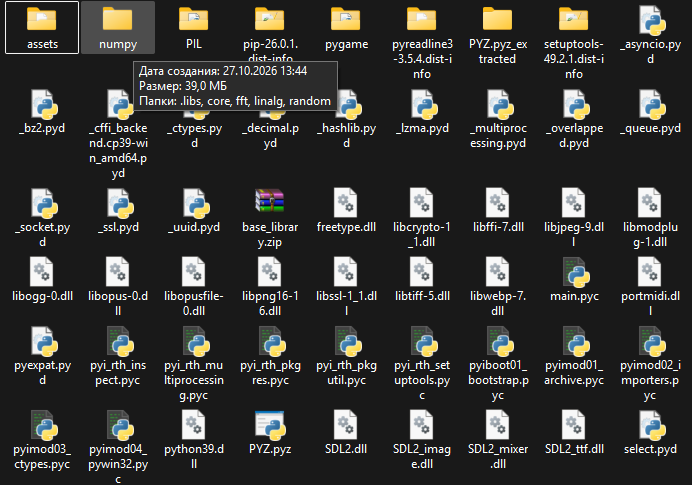Select the _queue.pyd file icon
This screenshot has height=485, width=692.
tap(651, 105)
